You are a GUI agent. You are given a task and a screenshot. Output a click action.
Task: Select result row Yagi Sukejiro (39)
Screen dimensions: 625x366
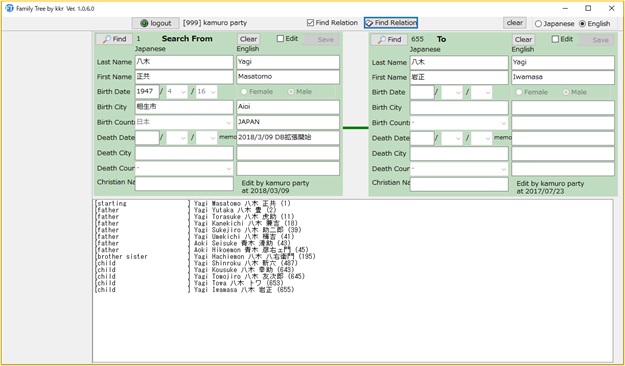pos(198,230)
